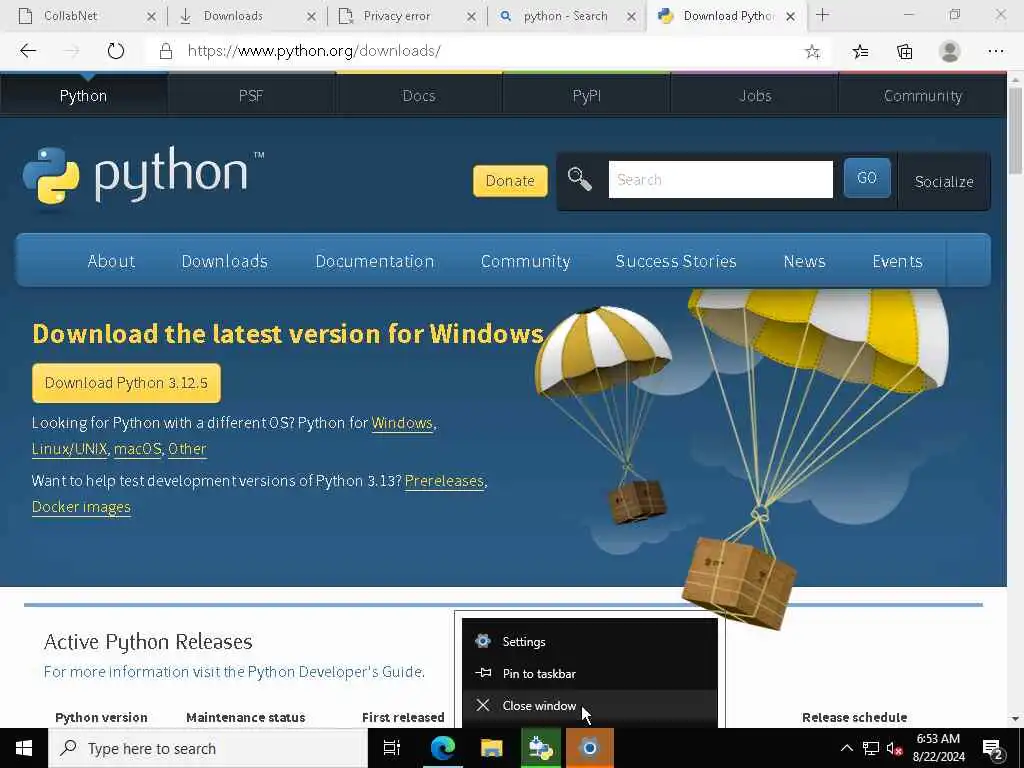Screen dimensions: 1024x768
Task: Choose Close window in jump list
Action: coord(589,705)
